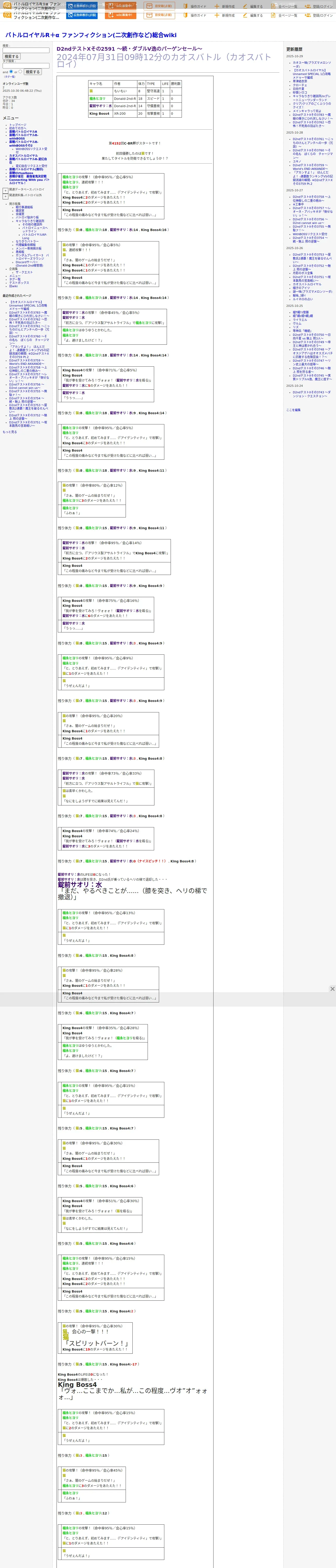Click page heading D2ndテストXその2591

pyautogui.click(x=129, y=49)
